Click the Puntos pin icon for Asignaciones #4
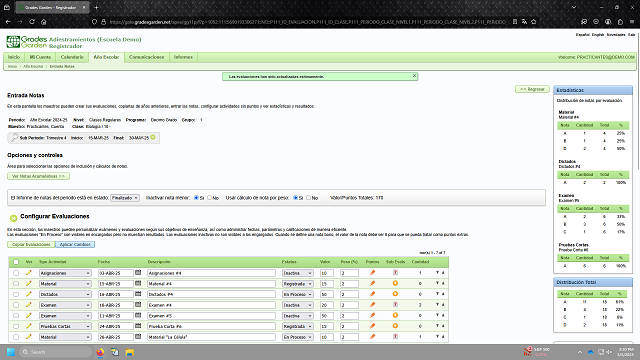Image resolution: width=640 pixels, height=360 pixels. pyautogui.click(x=372, y=273)
